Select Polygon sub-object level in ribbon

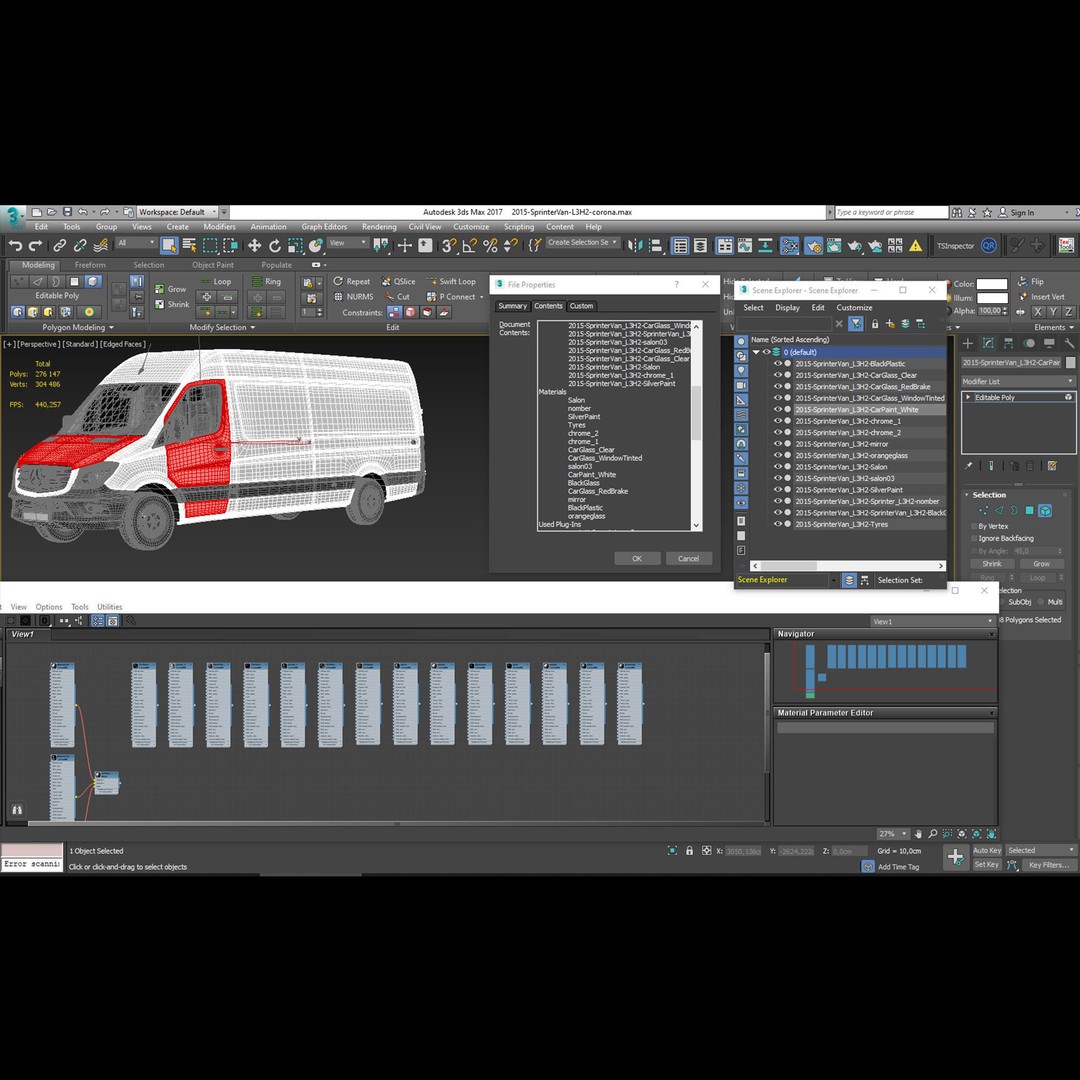(74, 281)
